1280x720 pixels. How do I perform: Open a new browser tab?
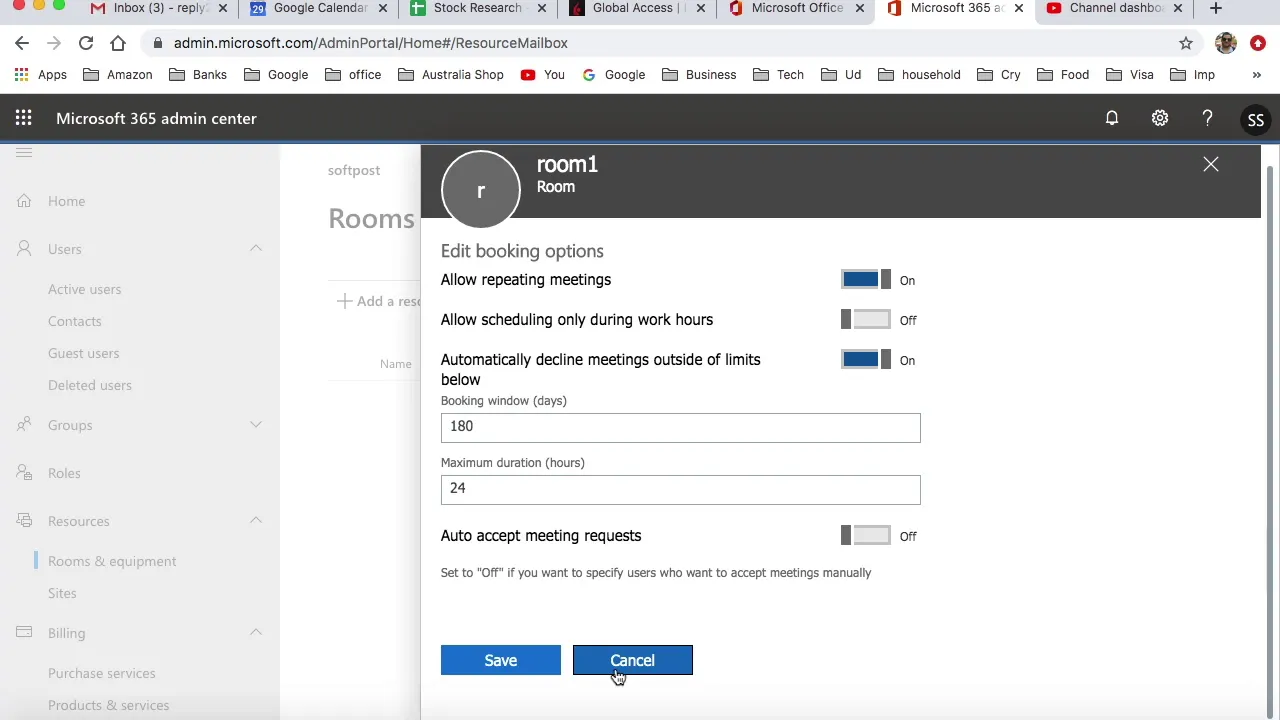pos(1215,9)
